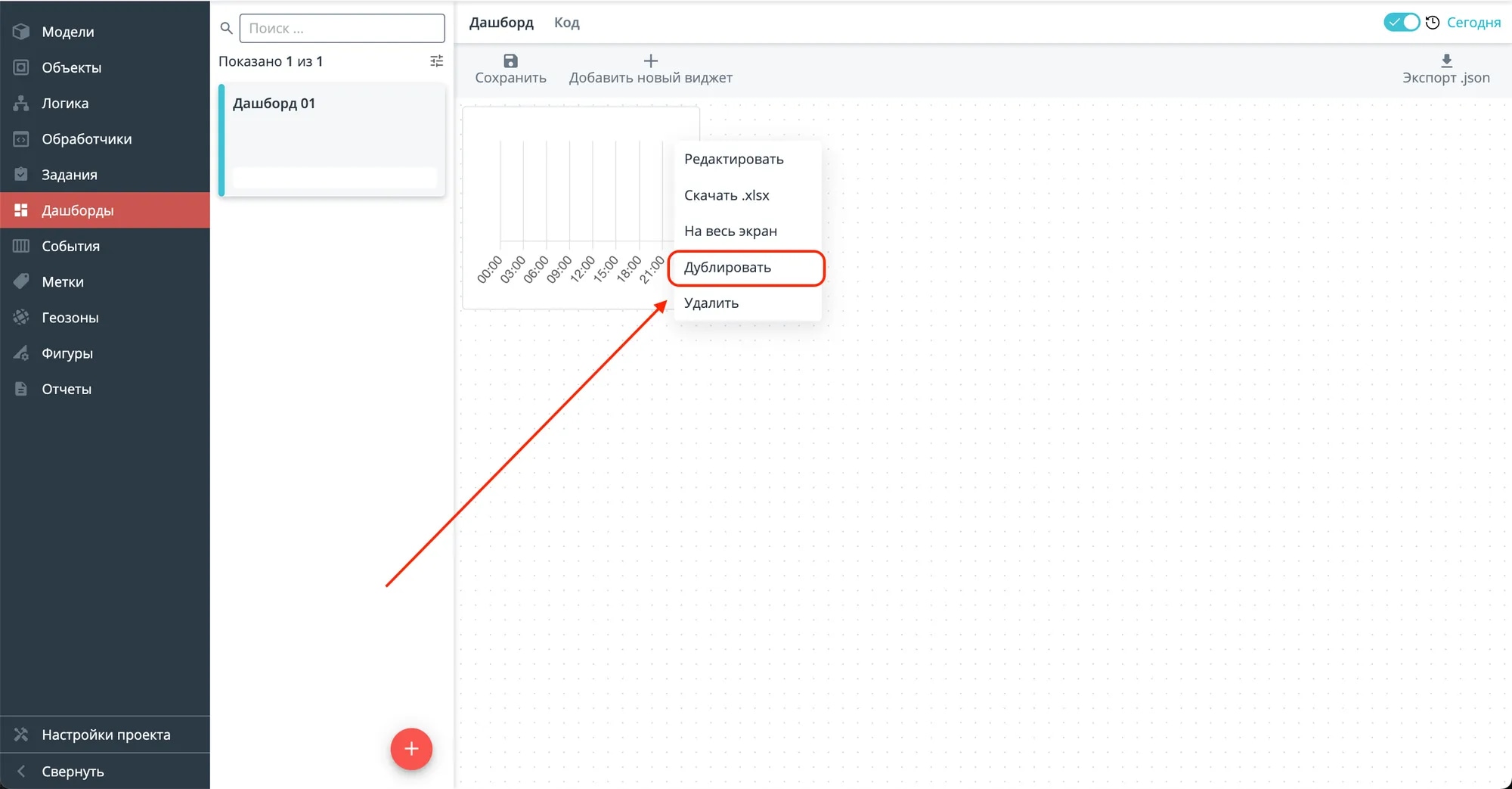Screen dimensions: 1512x789
Task: Choose Удалить from widget menu
Action: [711, 303]
